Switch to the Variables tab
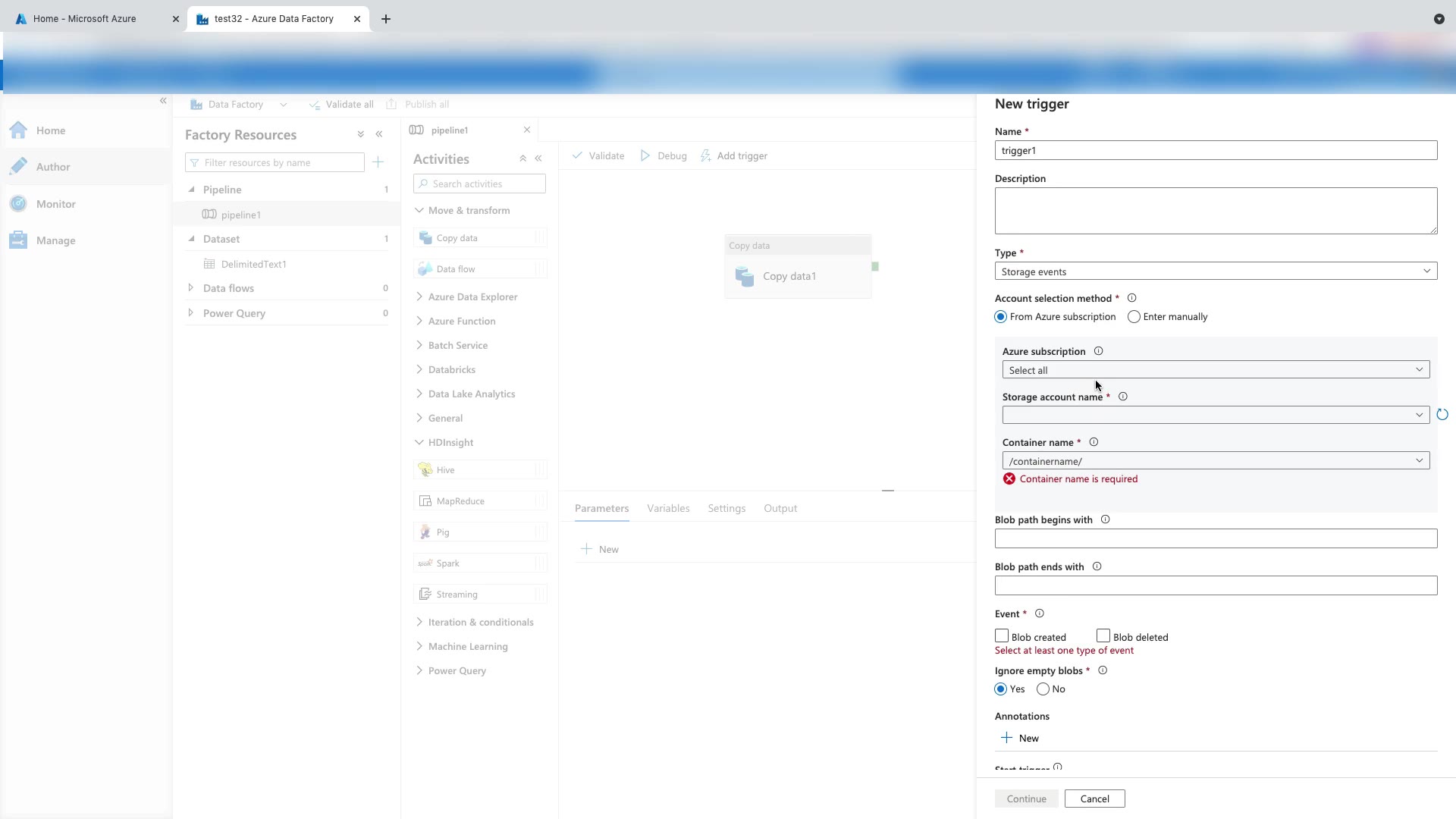 (668, 508)
